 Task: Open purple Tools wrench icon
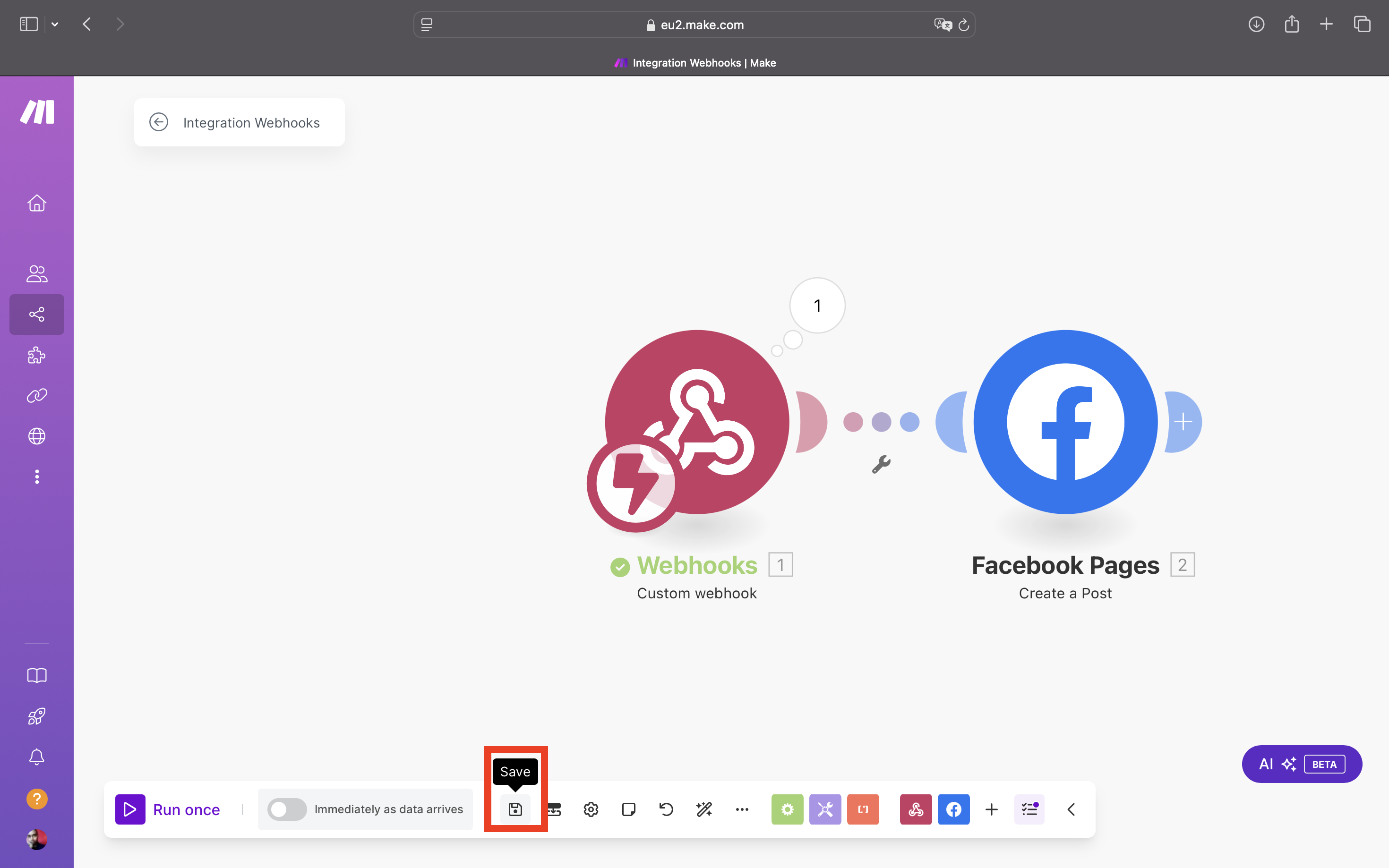pos(825,809)
